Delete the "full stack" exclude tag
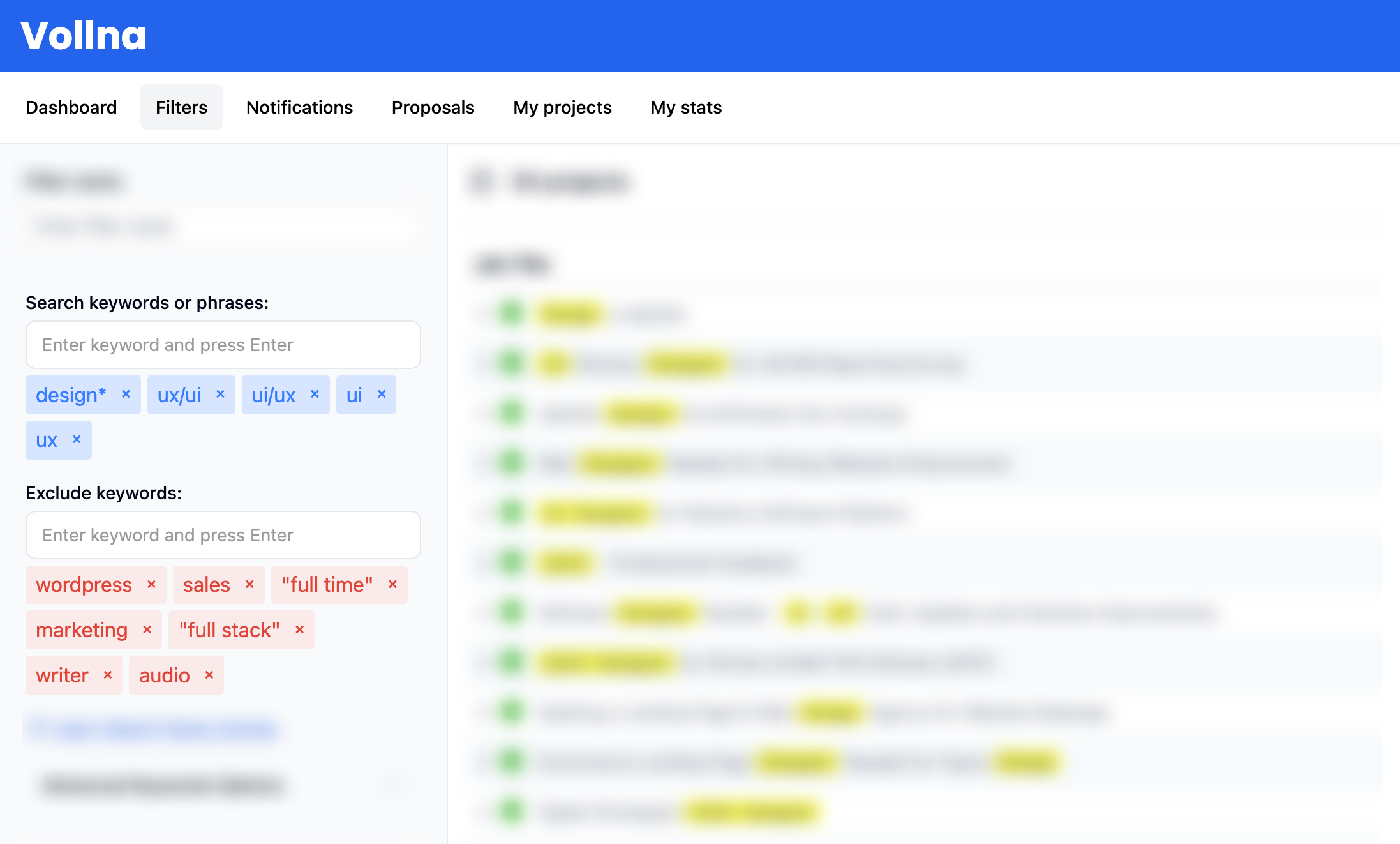The height and width of the screenshot is (844, 1400). (x=299, y=629)
